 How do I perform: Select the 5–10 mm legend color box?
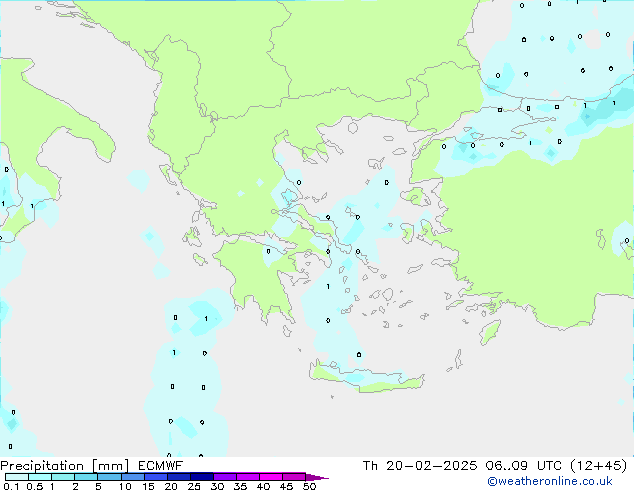pyautogui.click(x=109, y=477)
